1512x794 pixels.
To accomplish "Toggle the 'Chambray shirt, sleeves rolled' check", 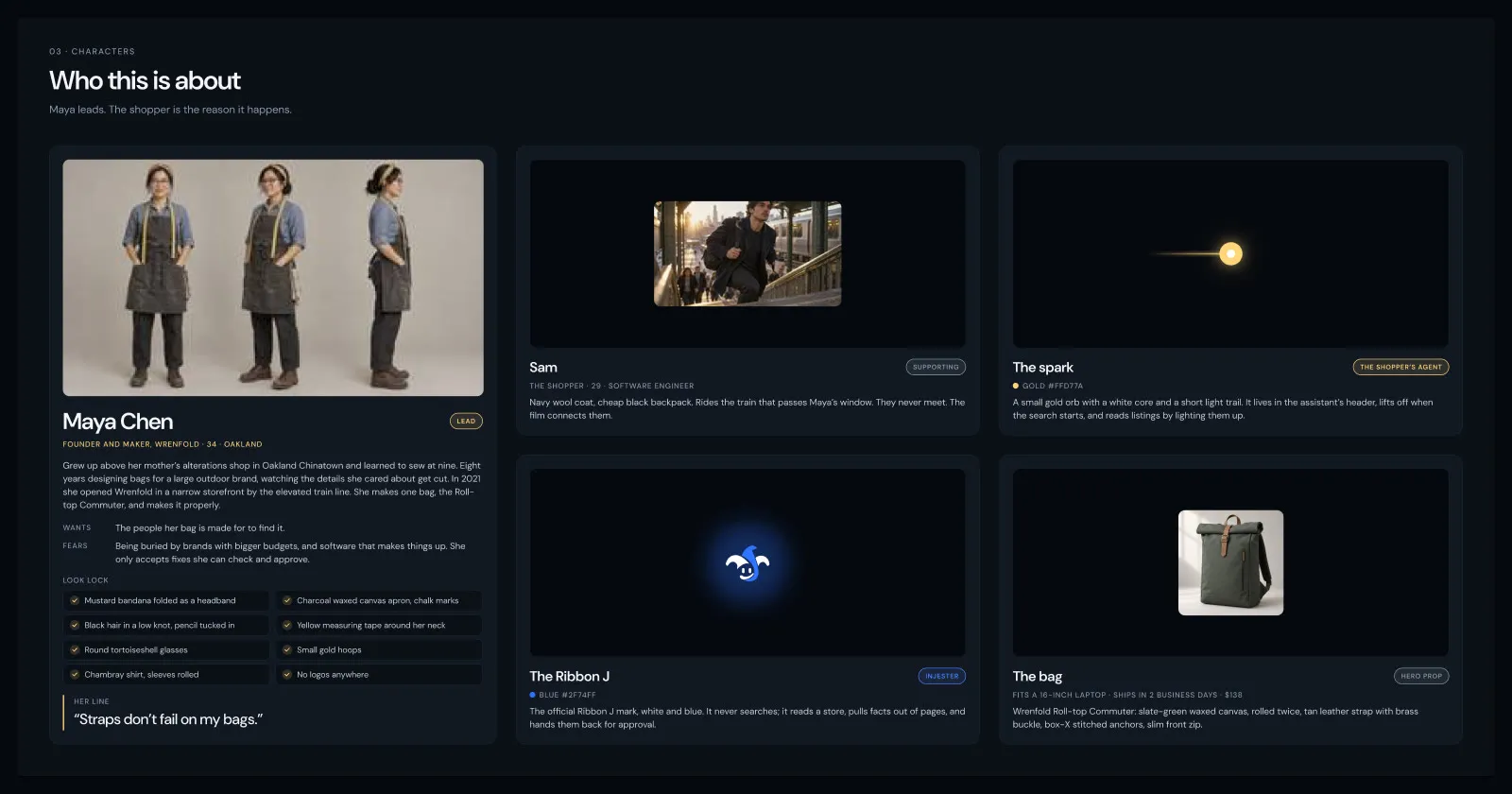I will tap(75, 674).
